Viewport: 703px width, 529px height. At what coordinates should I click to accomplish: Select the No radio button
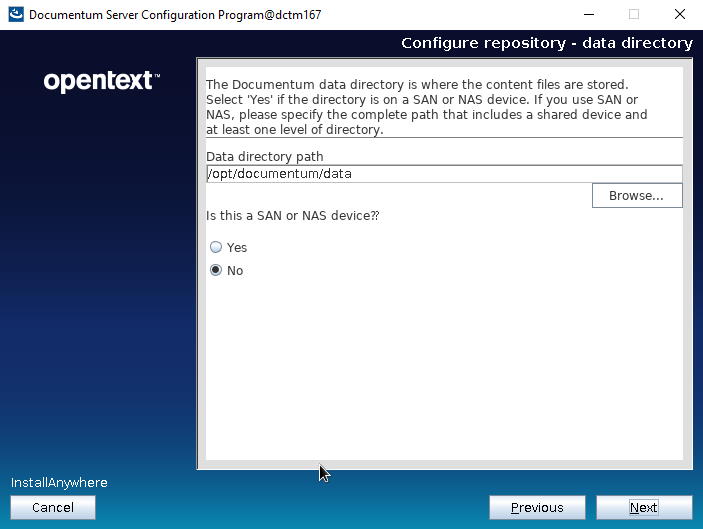(x=216, y=271)
